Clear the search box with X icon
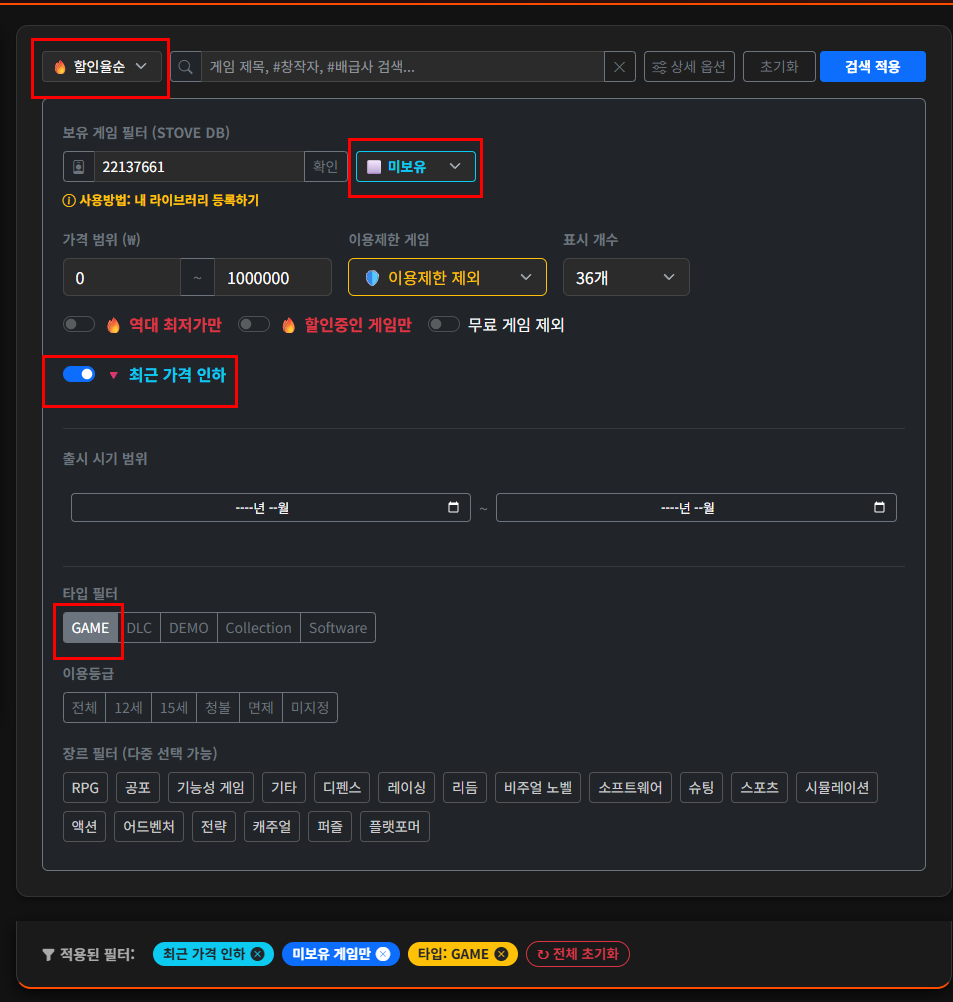 (619, 67)
